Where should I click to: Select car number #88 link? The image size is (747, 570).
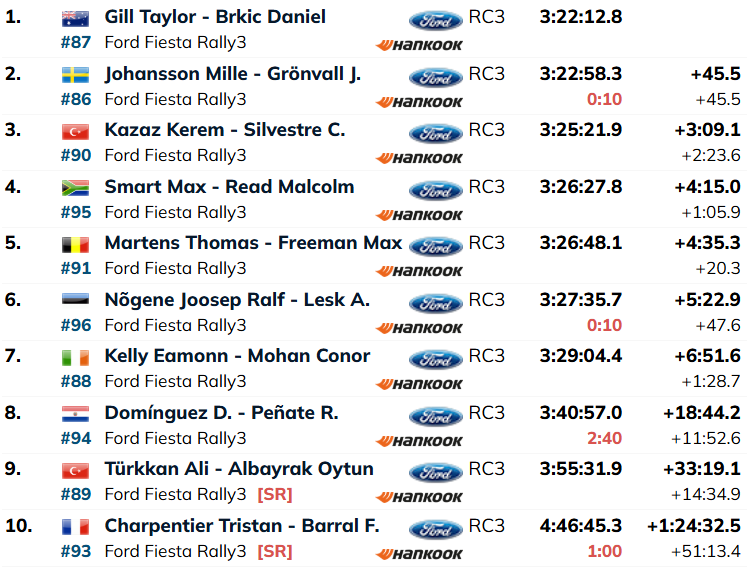pos(76,381)
